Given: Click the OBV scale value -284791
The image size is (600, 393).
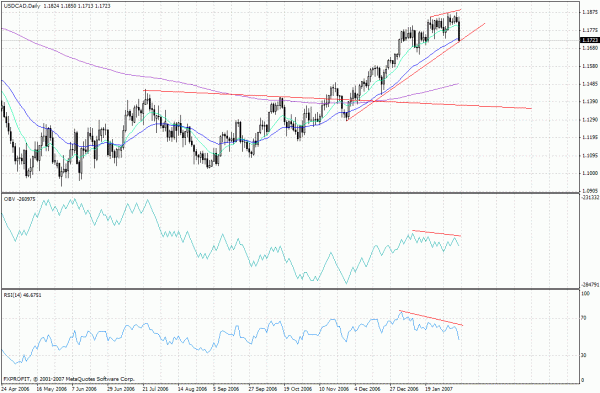Looking at the screenshot, I should (x=590, y=285).
